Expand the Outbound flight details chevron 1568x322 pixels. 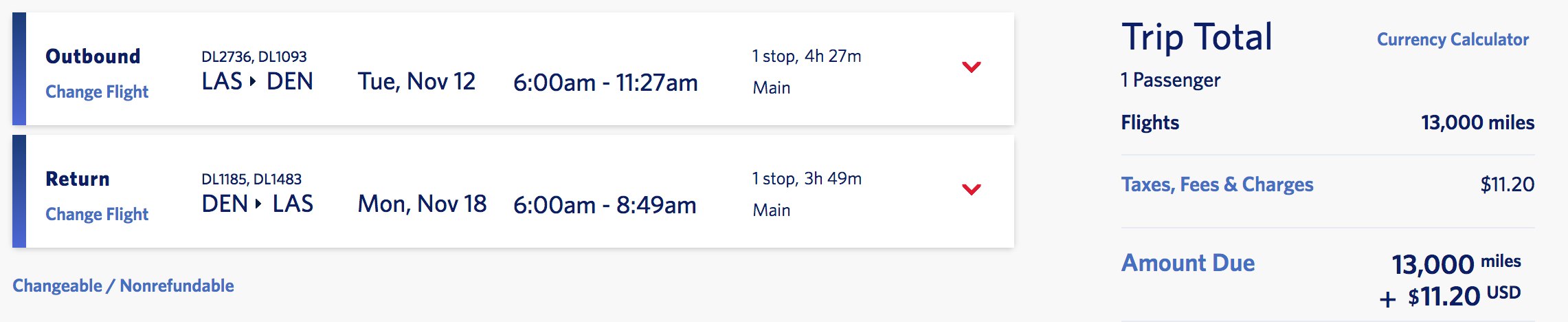(971, 67)
